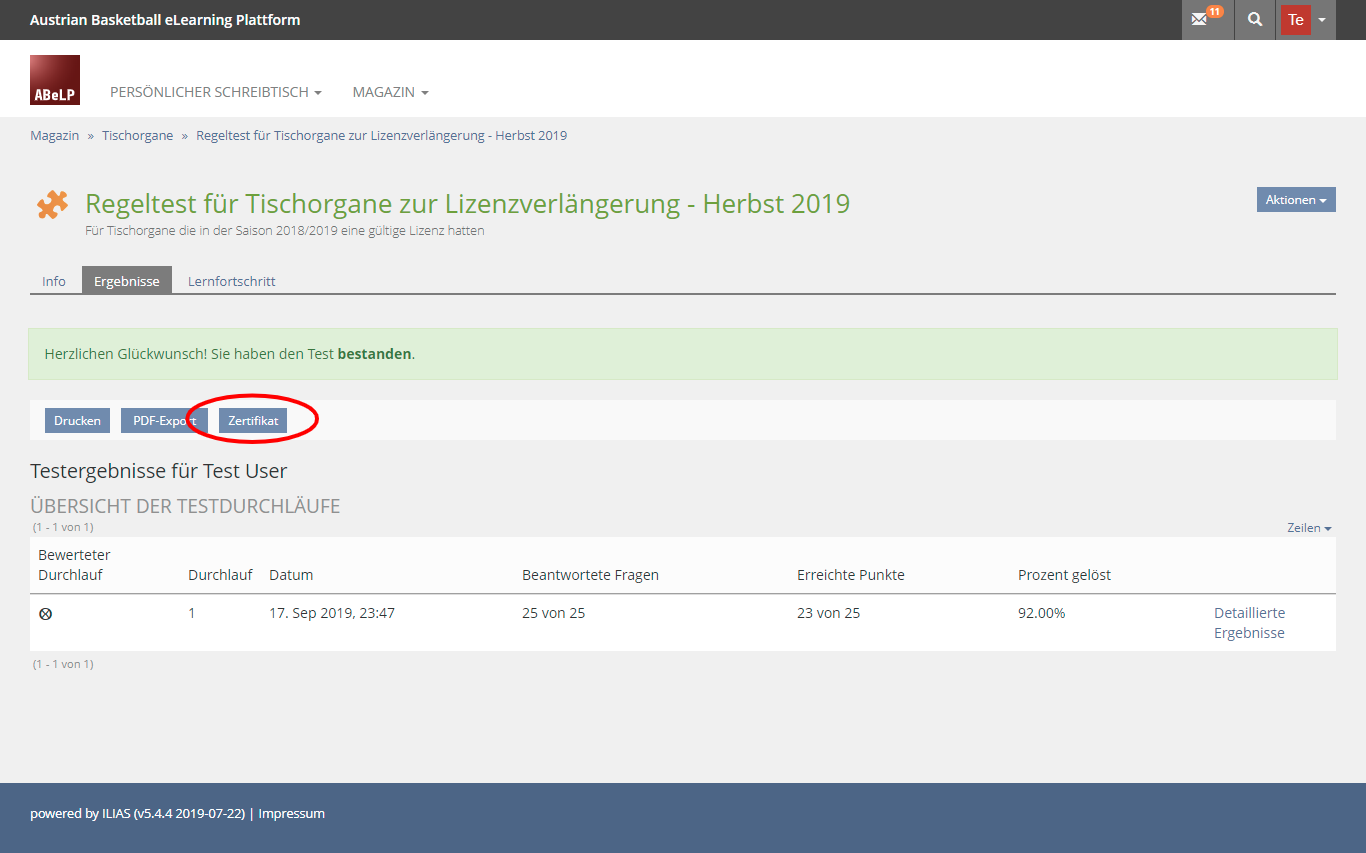Expand Persönlicher Schreibtisch menu
The image size is (1366, 853).
215,92
